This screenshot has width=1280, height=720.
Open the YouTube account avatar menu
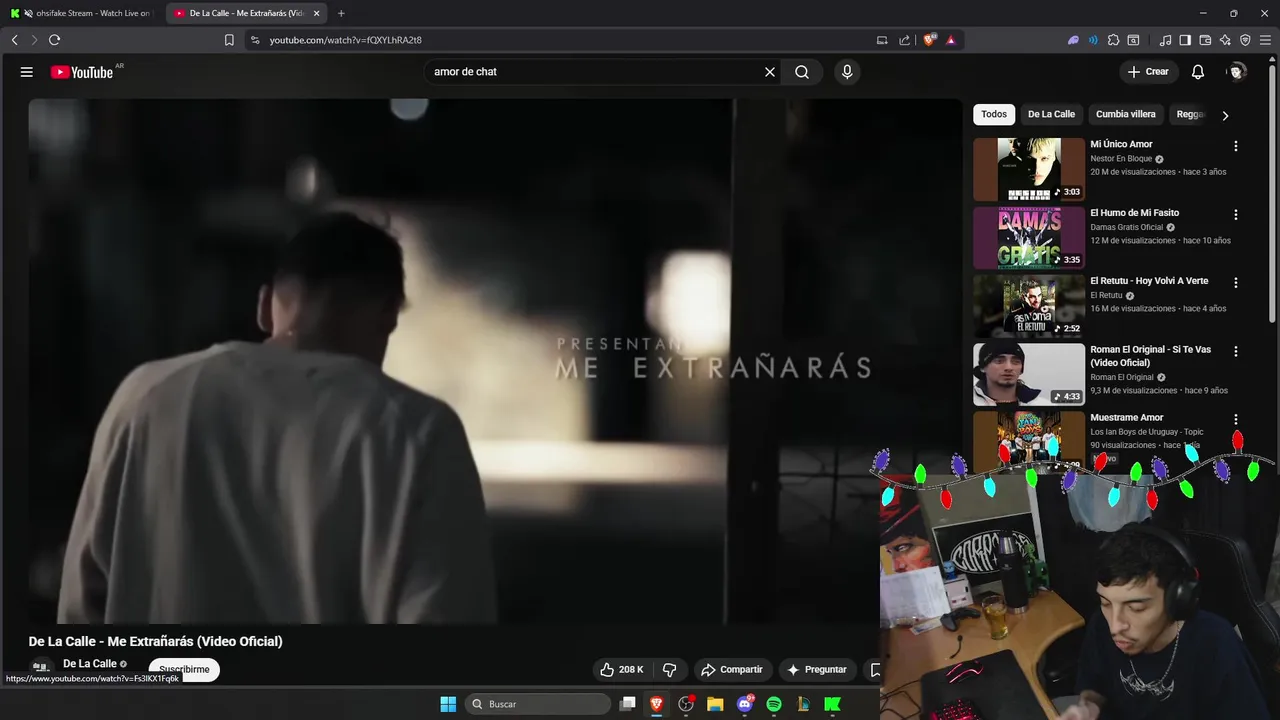pyautogui.click(x=1237, y=72)
